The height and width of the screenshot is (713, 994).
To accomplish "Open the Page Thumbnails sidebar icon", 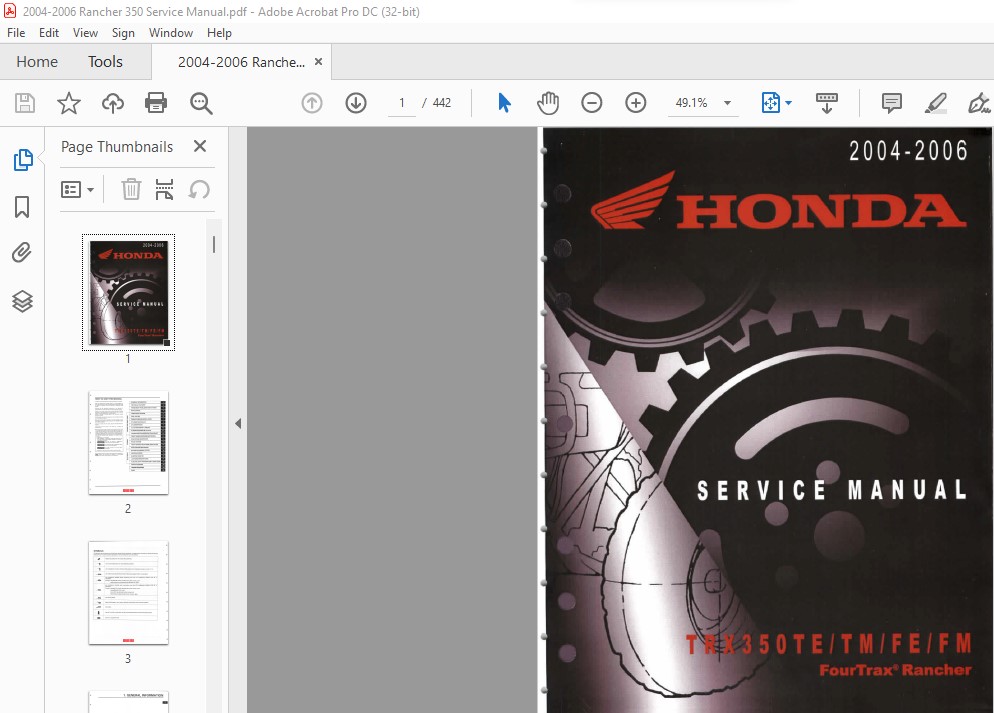I will (x=23, y=160).
